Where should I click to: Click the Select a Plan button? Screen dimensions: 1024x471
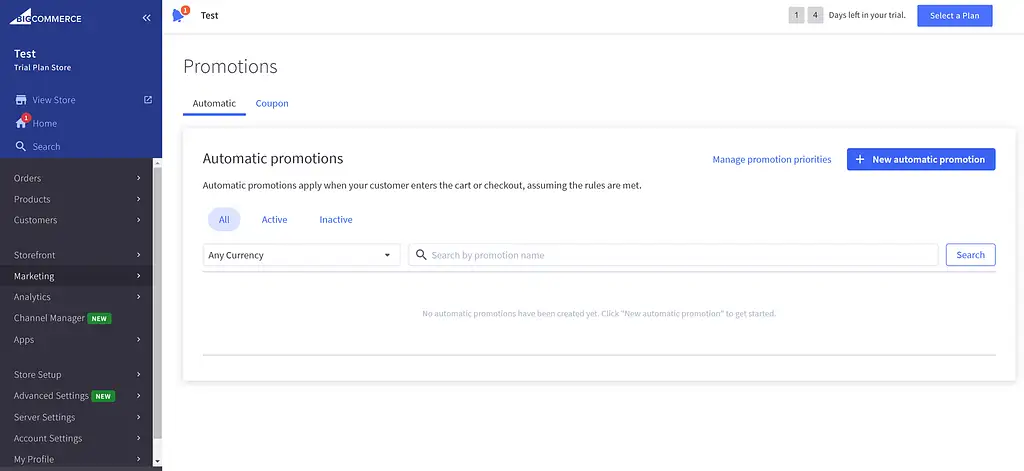pos(954,16)
